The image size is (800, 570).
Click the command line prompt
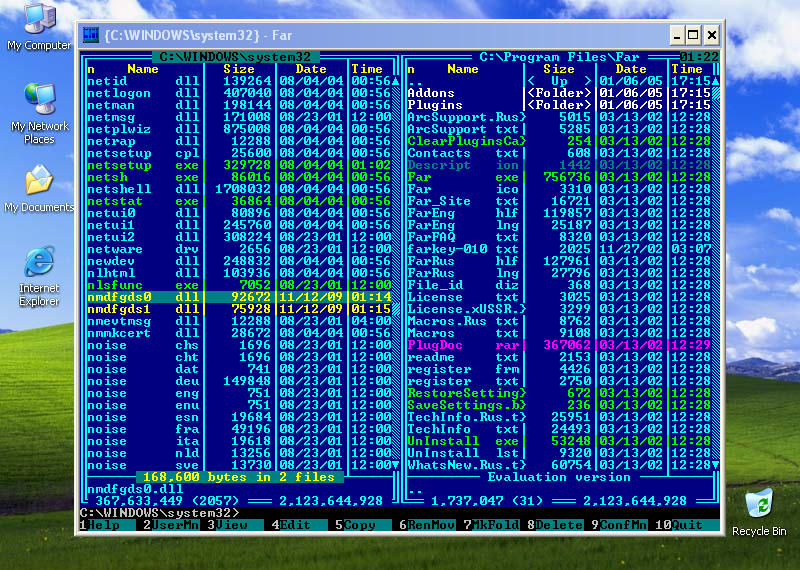[159, 512]
